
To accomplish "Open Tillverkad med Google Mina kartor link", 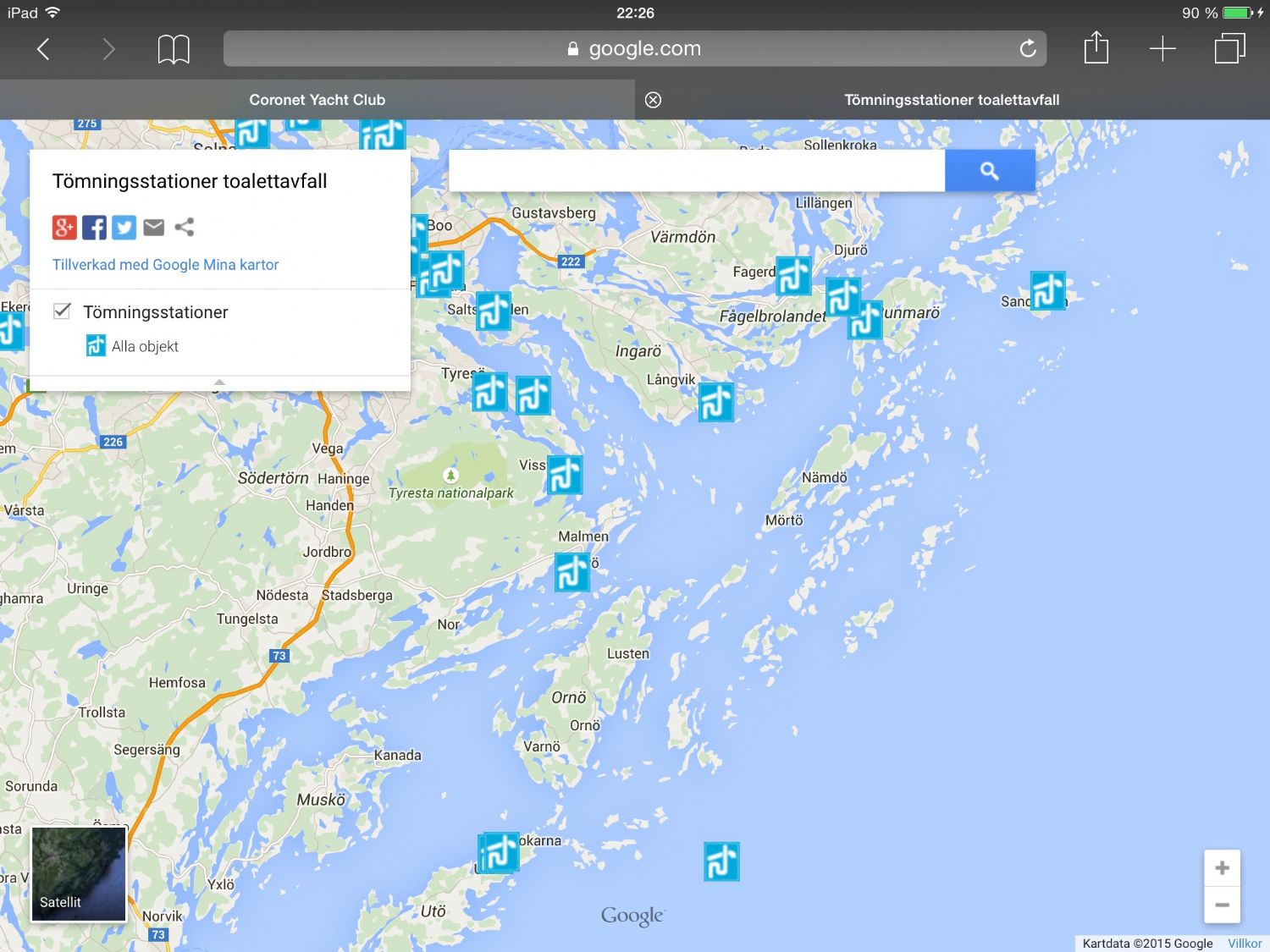I will 165,265.
